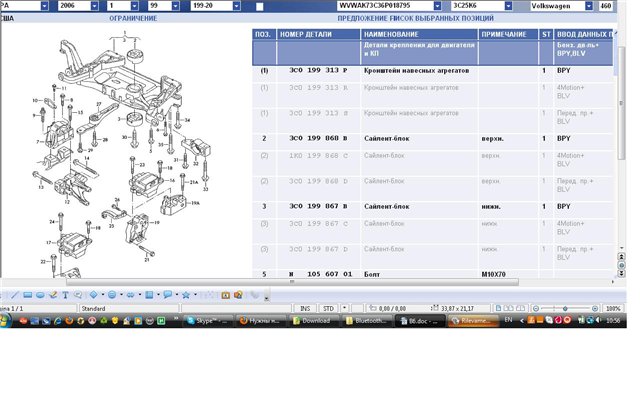Screen dimensions: 640x400
Task: Open the 3C25K6 model code dropdown
Action: pyautogui.click(x=508, y=6)
